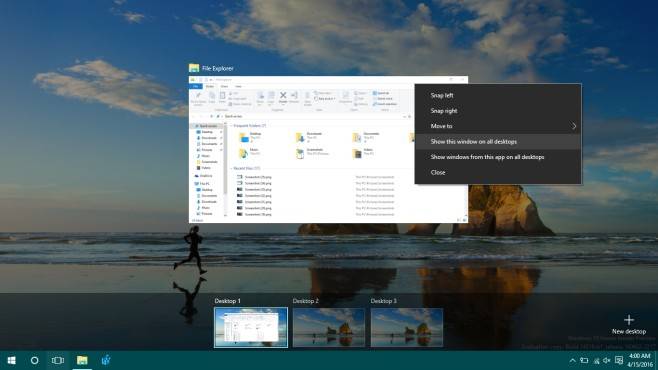Open the network tray icon
The image size is (658, 370).
click(596, 360)
